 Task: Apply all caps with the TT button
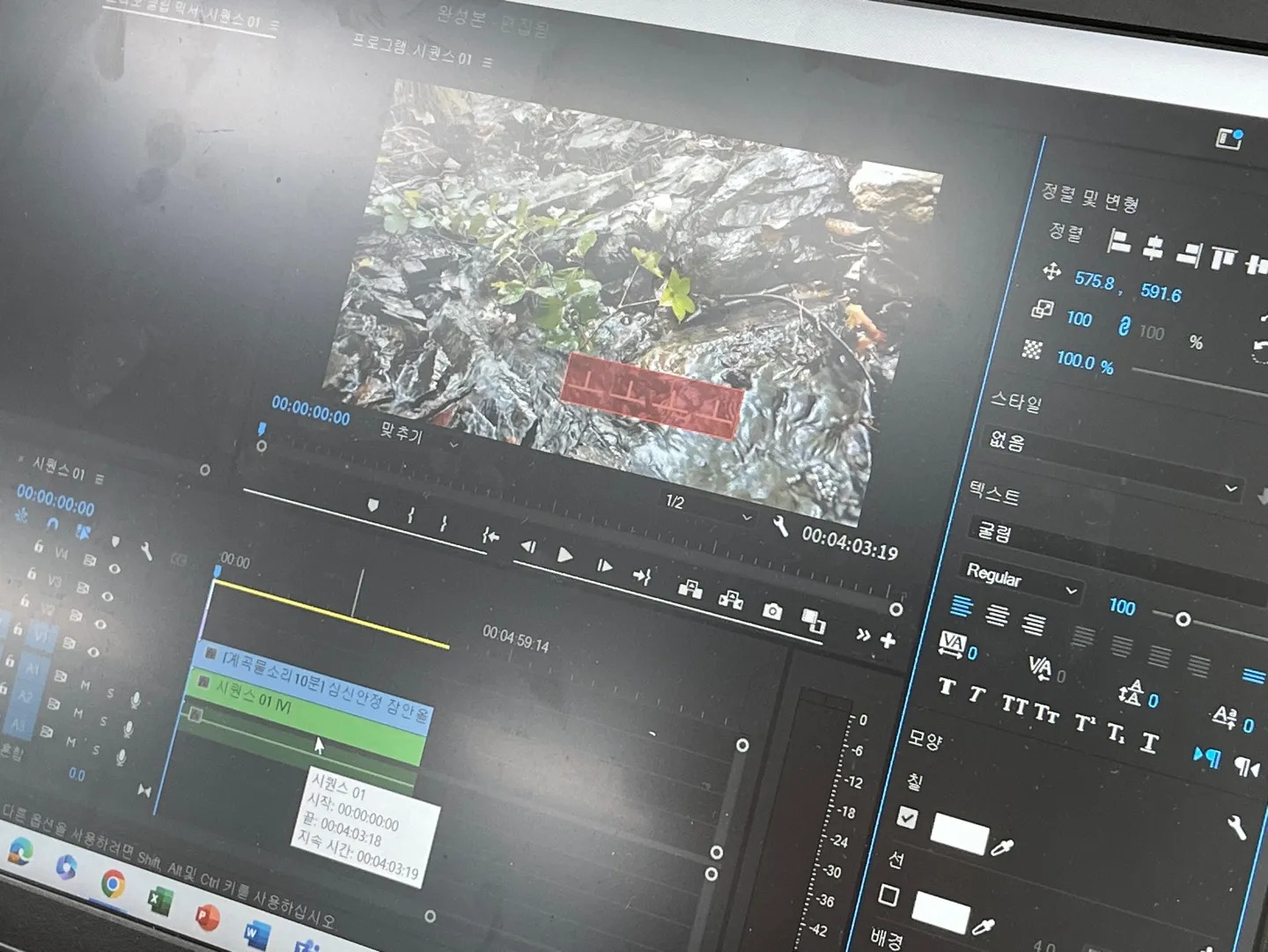coord(1014,705)
